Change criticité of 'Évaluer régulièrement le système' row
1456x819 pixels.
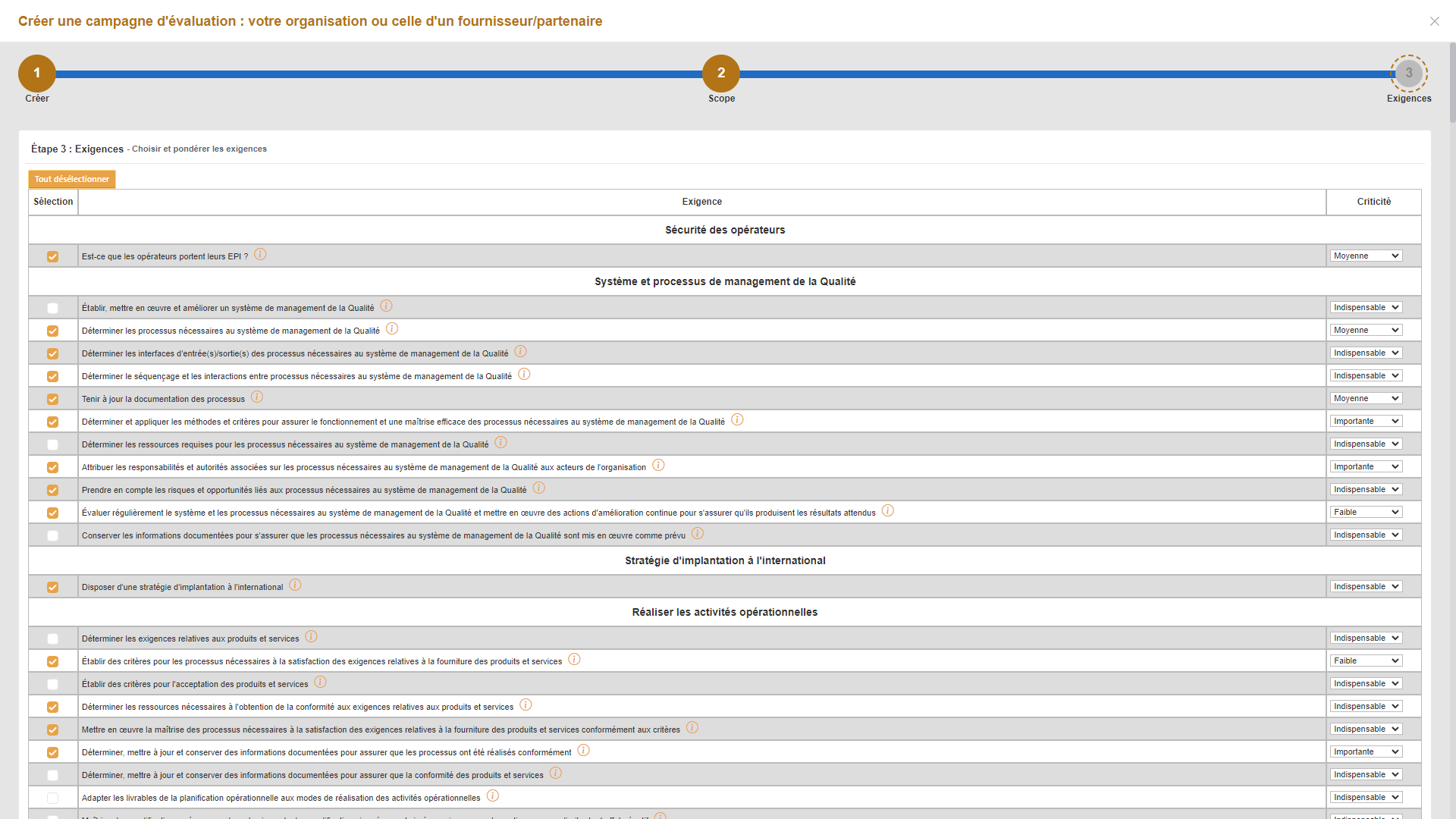pyautogui.click(x=1365, y=513)
